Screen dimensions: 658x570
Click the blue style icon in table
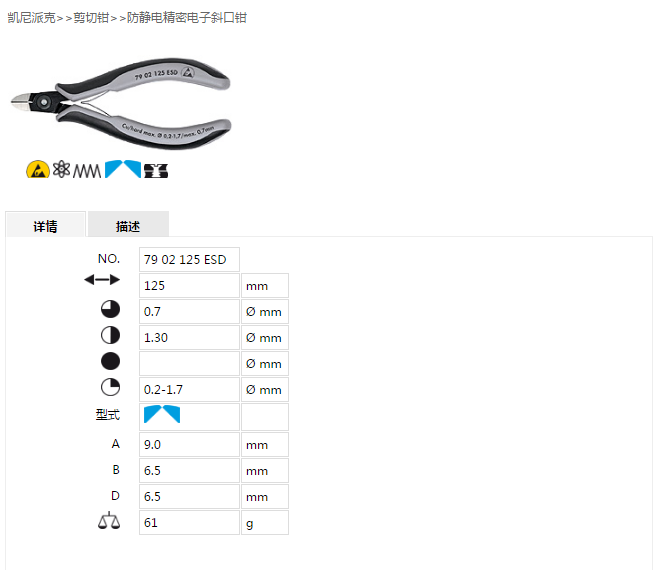(162, 414)
